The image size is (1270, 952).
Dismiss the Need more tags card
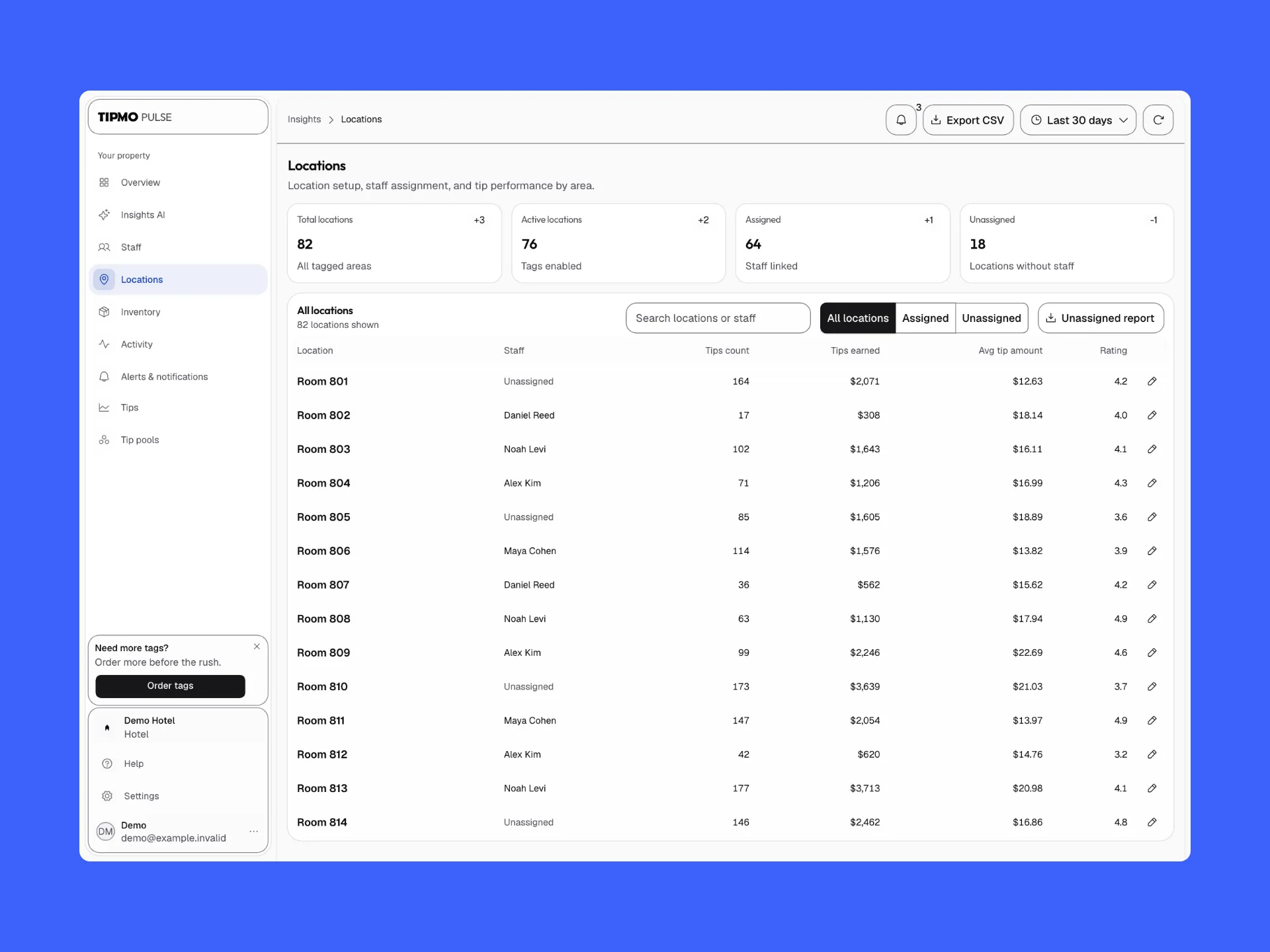click(257, 647)
